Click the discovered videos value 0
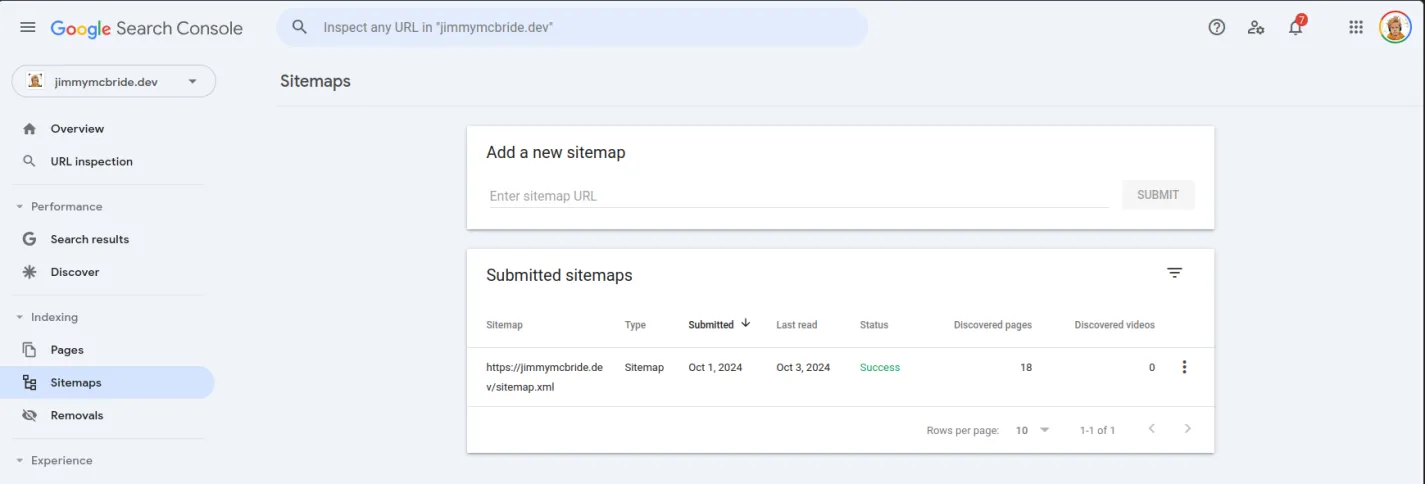The height and width of the screenshot is (484, 1425). click(x=1152, y=367)
